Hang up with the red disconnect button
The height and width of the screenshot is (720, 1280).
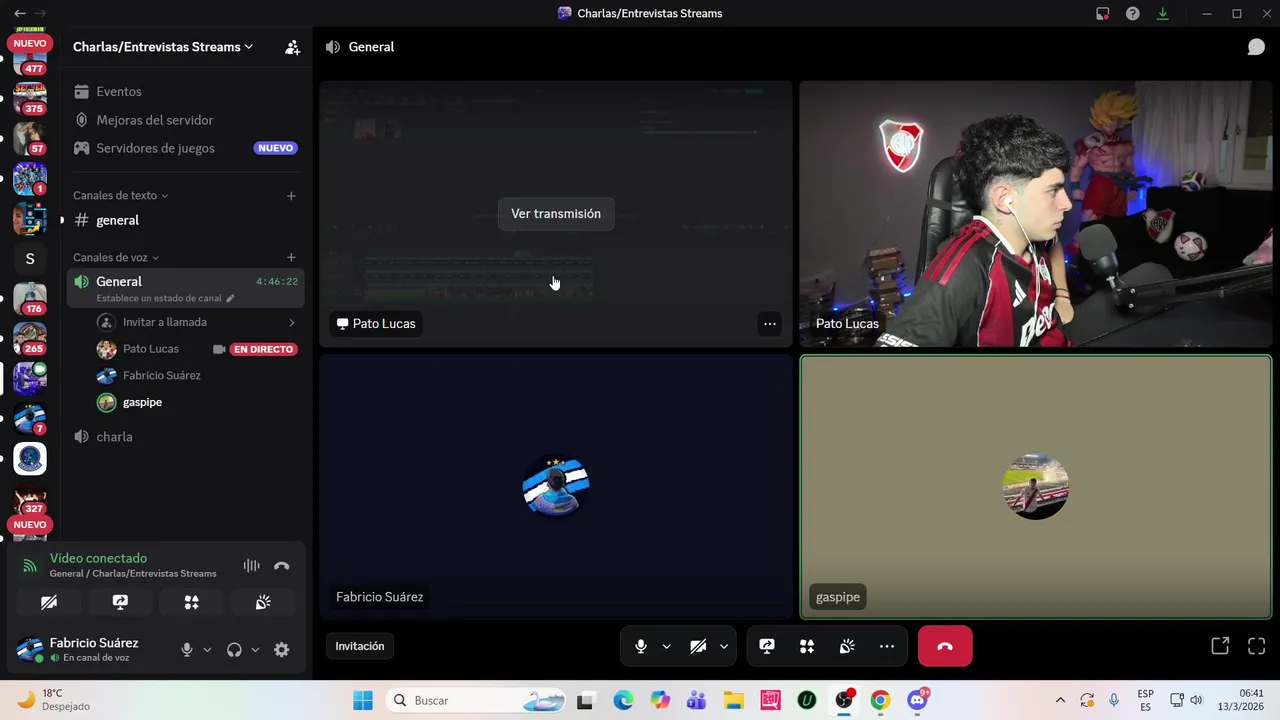(x=945, y=646)
